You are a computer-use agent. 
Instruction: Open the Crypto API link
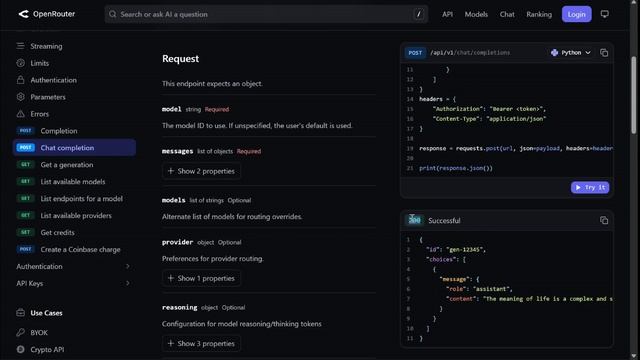[47, 350]
